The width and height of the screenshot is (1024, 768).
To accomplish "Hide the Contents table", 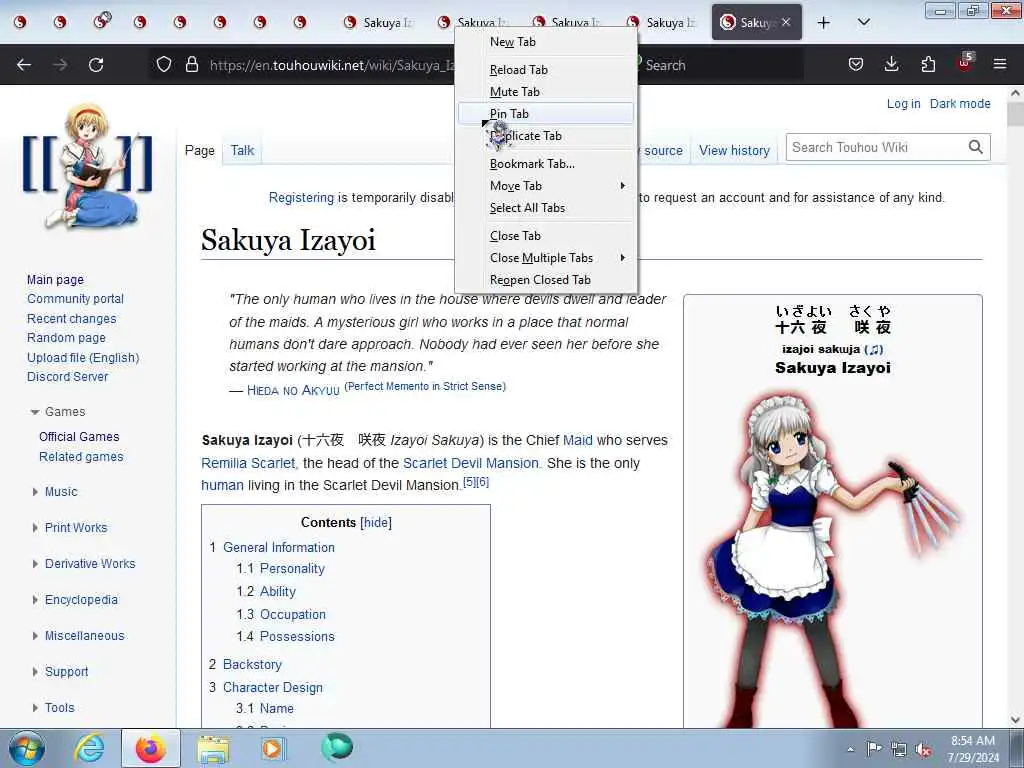I will (x=376, y=522).
